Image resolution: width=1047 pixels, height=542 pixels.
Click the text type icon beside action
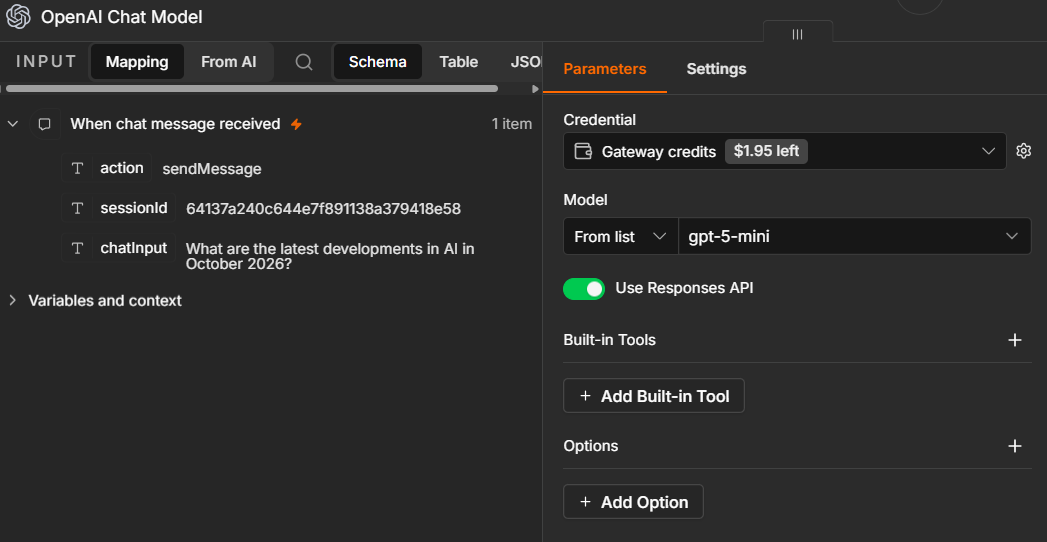tap(77, 168)
